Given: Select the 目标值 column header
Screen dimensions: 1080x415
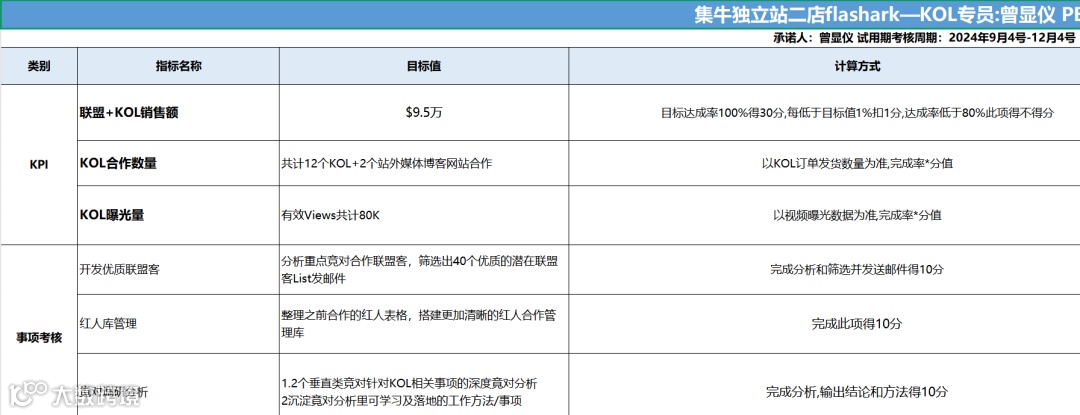Looking at the screenshot, I should click(424, 66).
